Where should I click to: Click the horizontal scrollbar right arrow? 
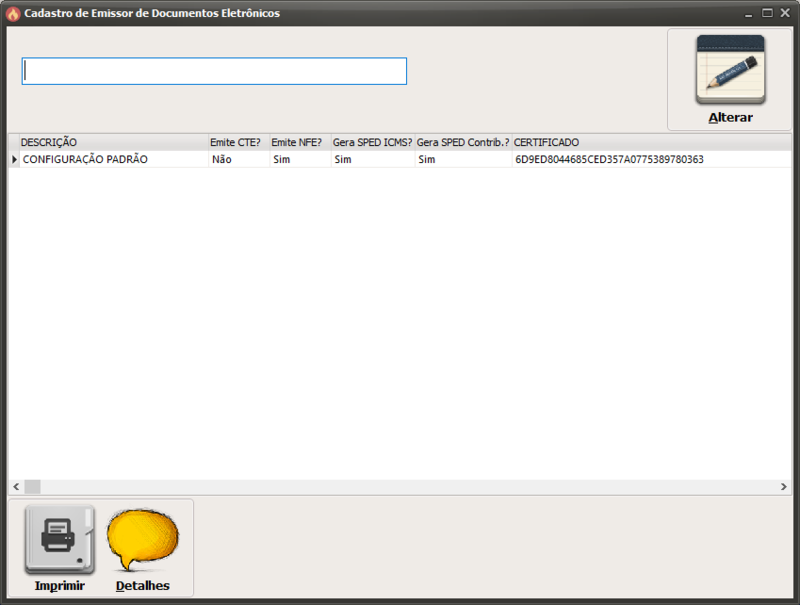pyautogui.click(x=784, y=487)
